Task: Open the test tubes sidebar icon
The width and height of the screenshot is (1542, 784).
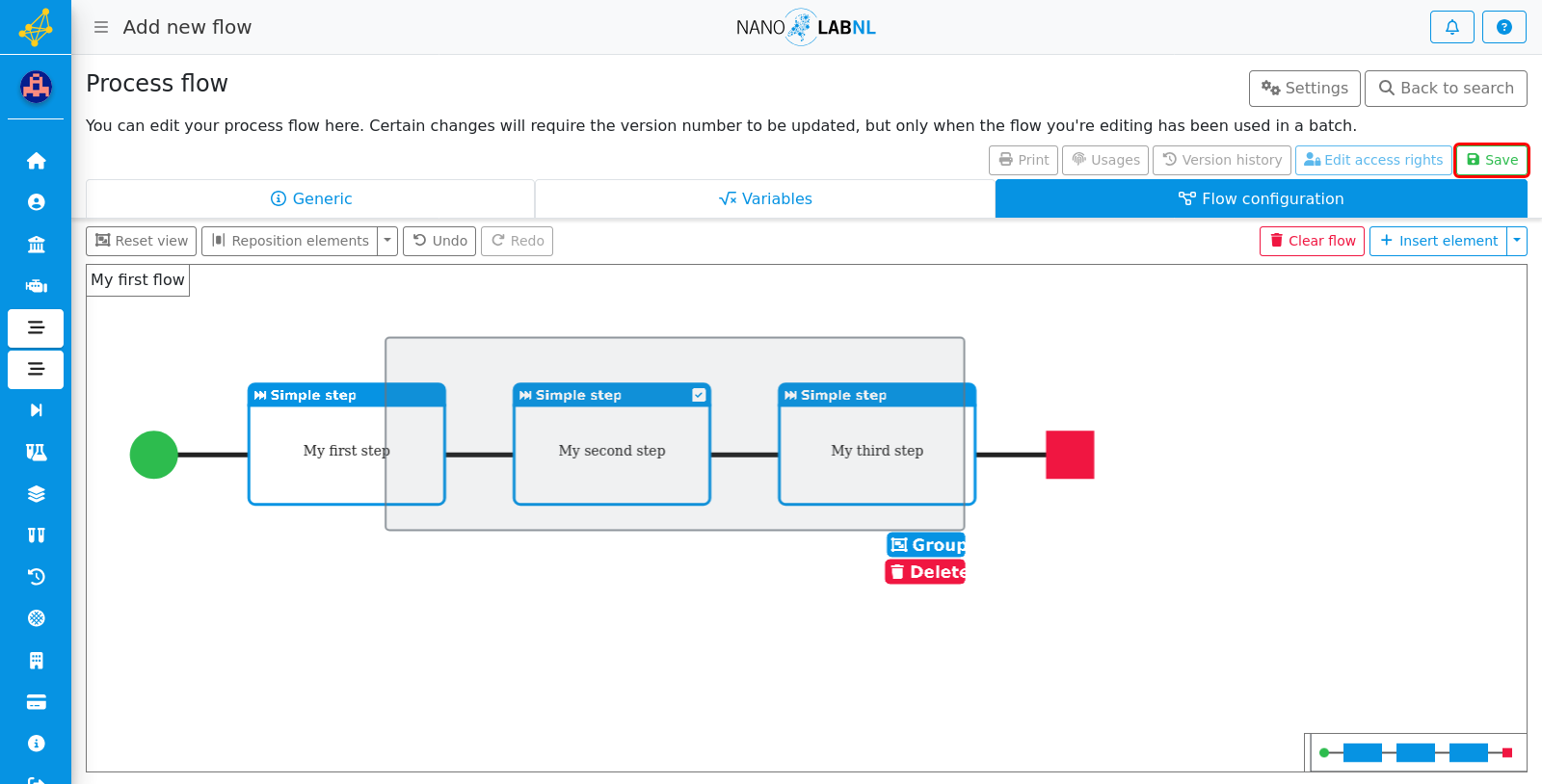Action: [x=36, y=536]
